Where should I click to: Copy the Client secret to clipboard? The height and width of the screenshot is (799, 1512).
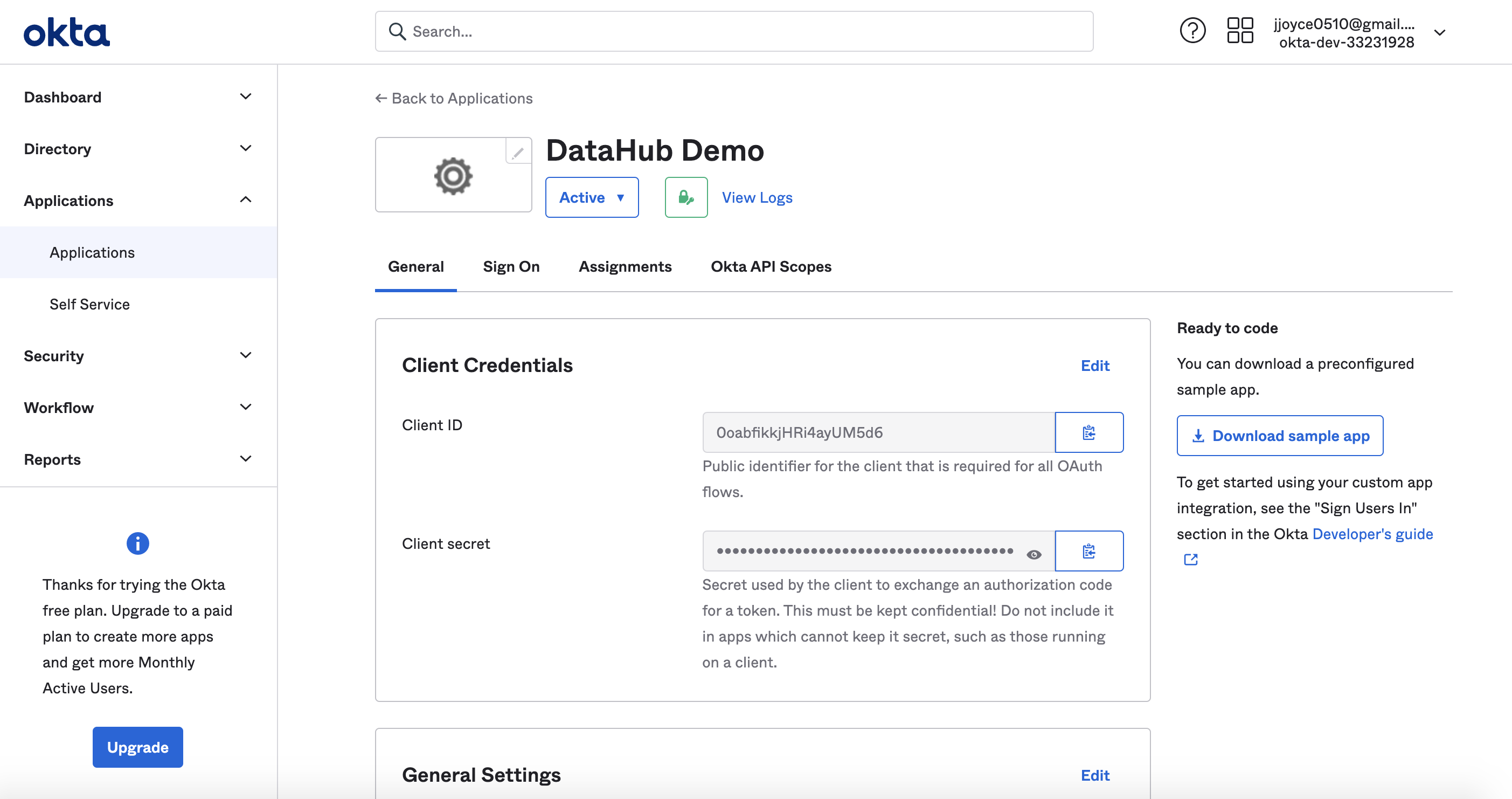pyautogui.click(x=1089, y=551)
